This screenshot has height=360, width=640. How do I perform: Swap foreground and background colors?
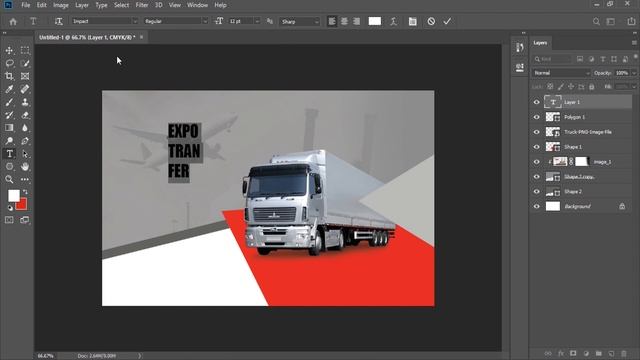point(25,191)
